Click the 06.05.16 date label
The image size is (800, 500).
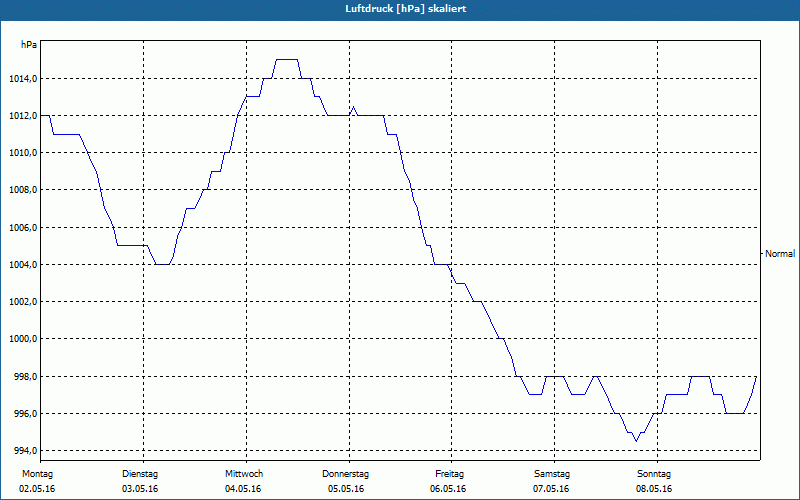(448, 489)
